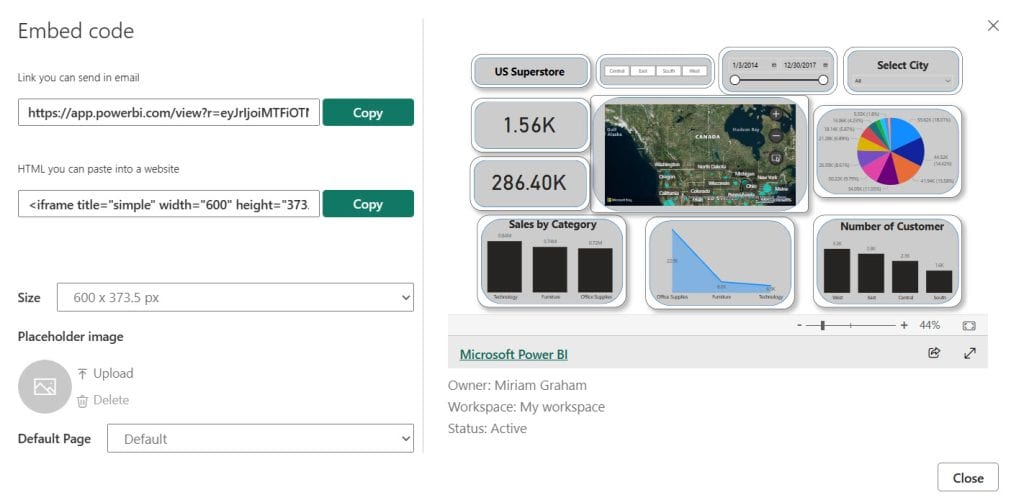The height and width of the screenshot is (500, 1024).
Task: Close the dialog with the X icon
Action: [x=993, y=25]
